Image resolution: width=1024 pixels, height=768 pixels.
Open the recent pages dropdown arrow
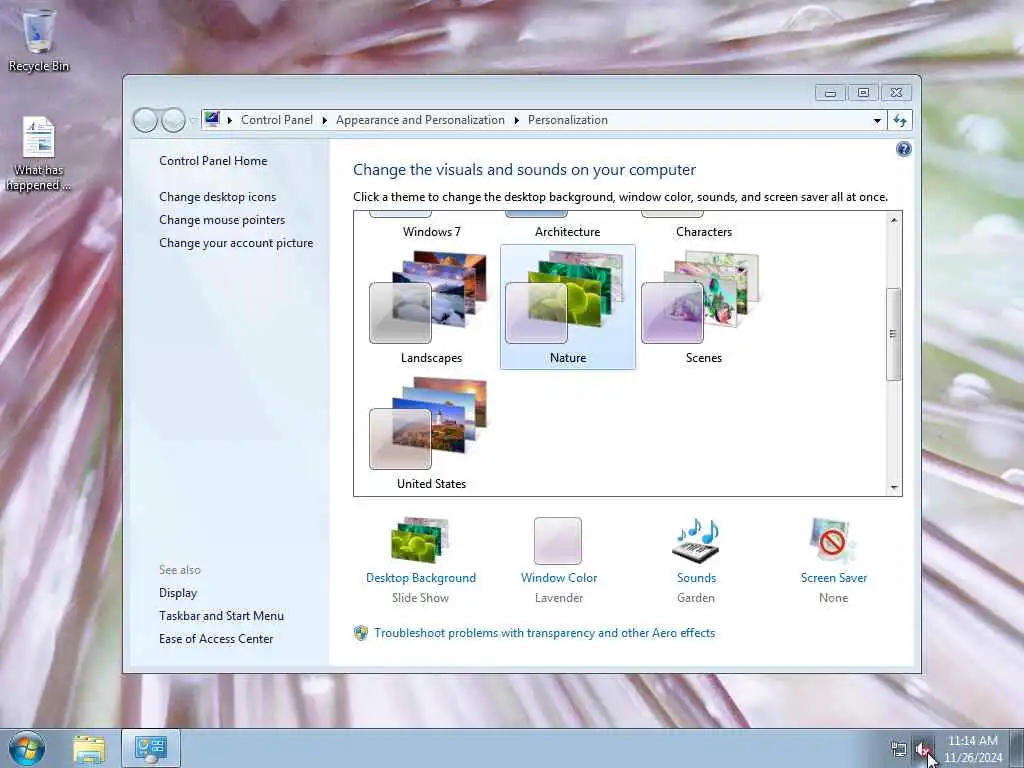[192, 120]
